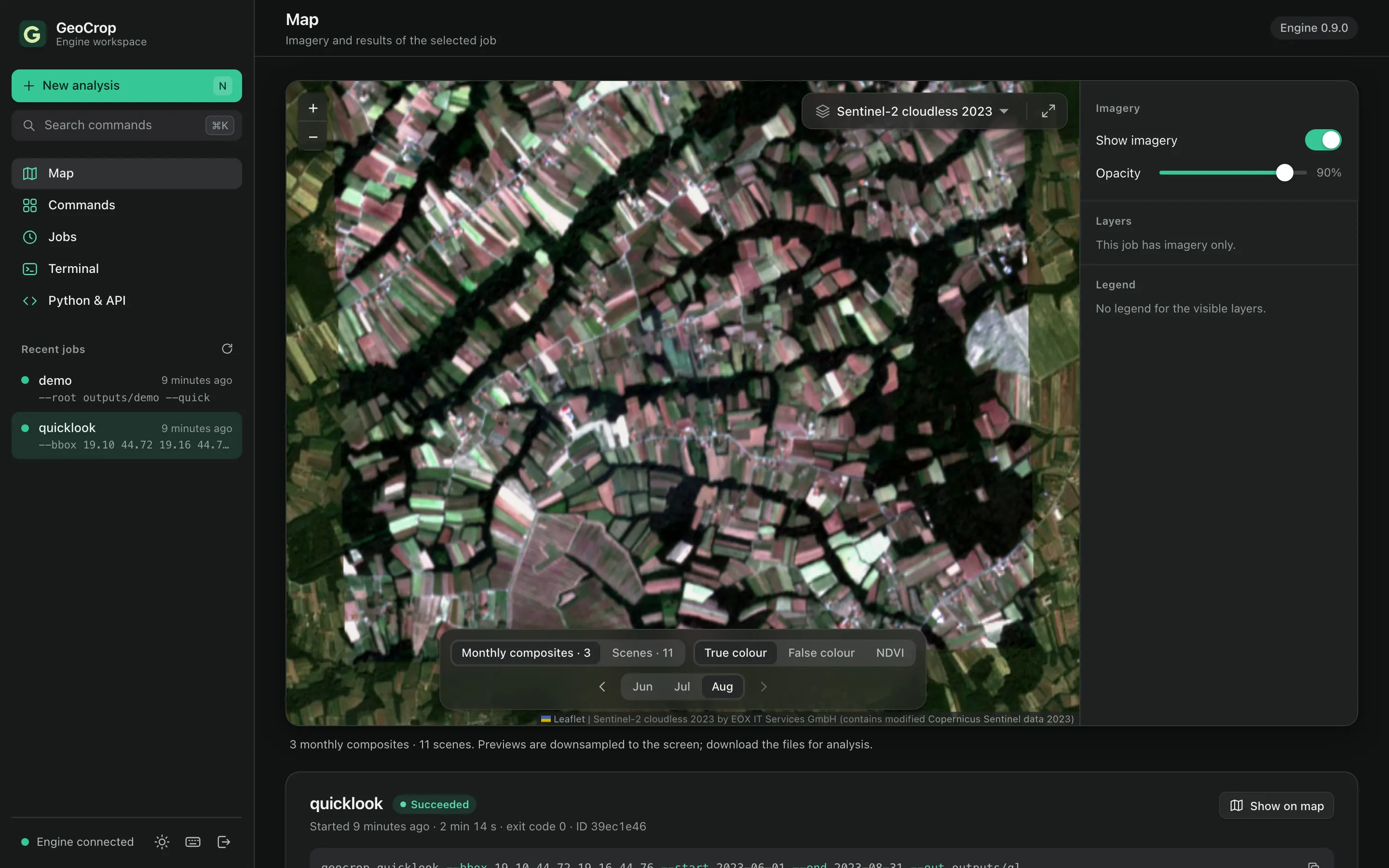
Task: Start a New analysis
Action: tap(127, 85)
